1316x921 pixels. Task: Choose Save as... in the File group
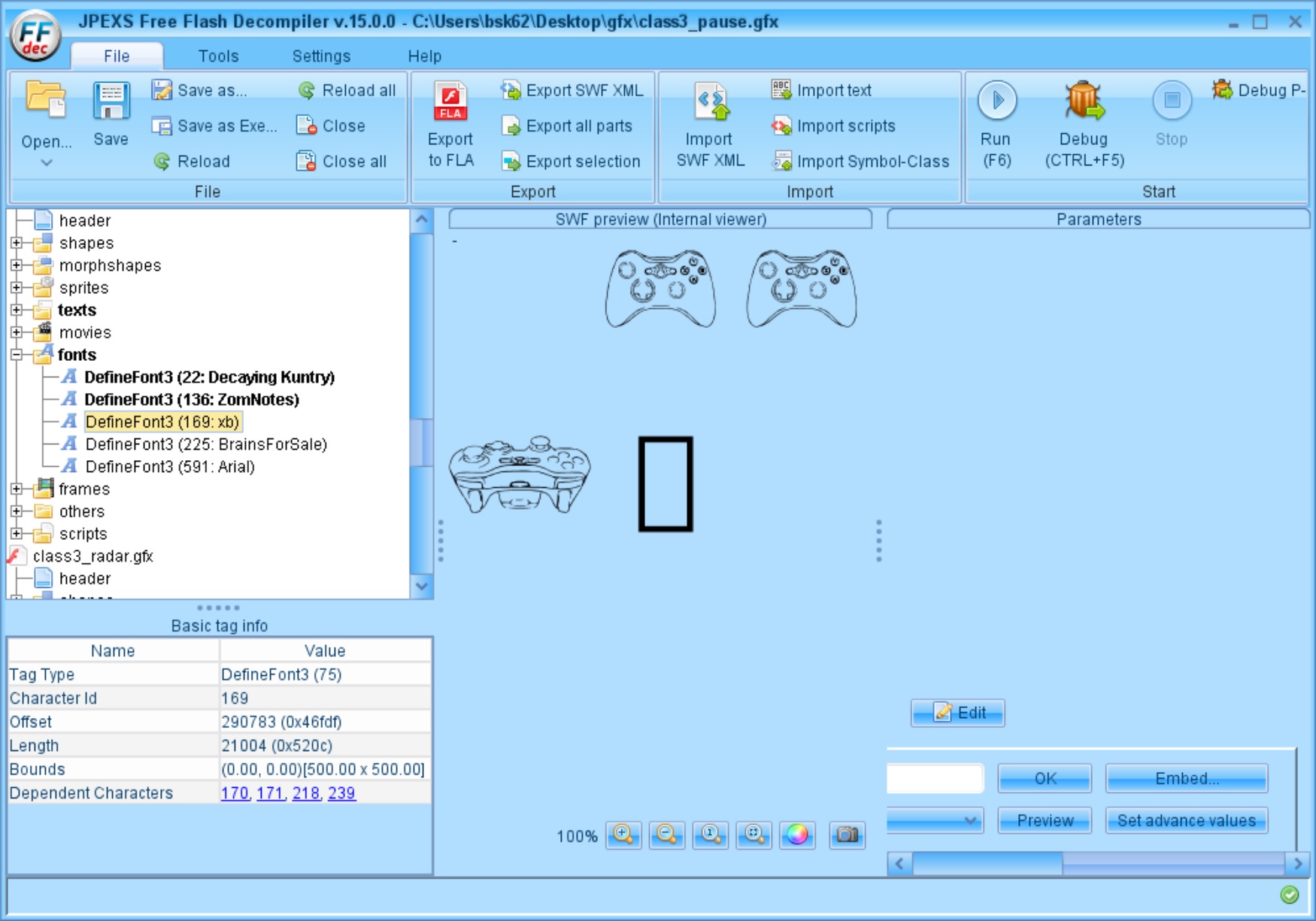point(199,90)
